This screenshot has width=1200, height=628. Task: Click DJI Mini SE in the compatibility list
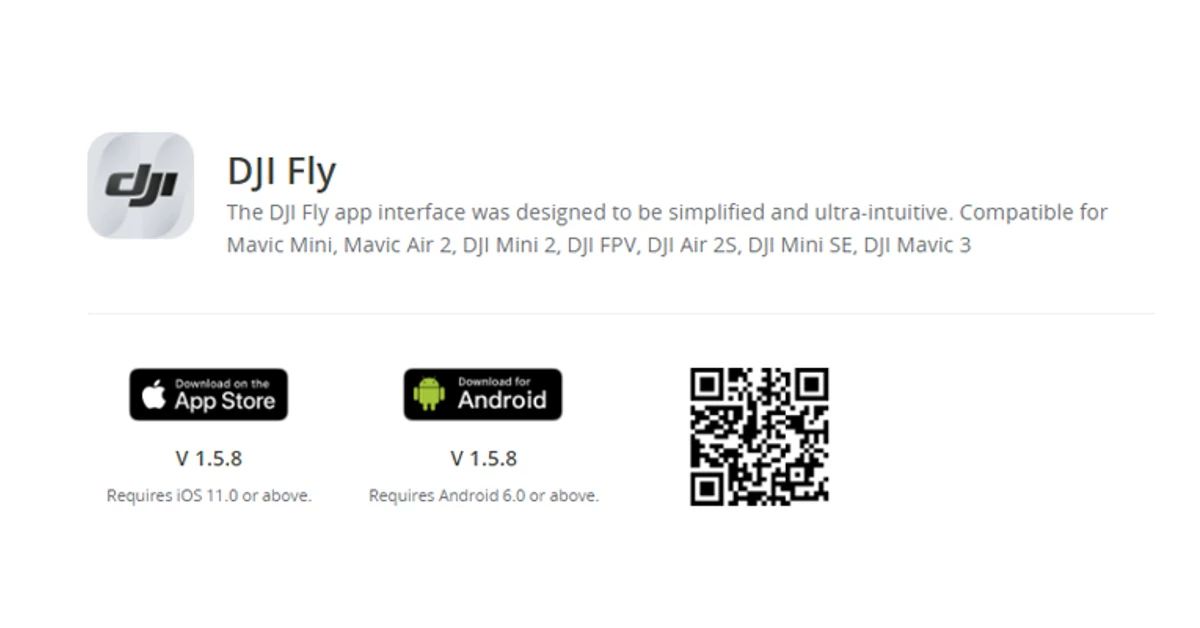pyautogui.click(x=802, y=245)
